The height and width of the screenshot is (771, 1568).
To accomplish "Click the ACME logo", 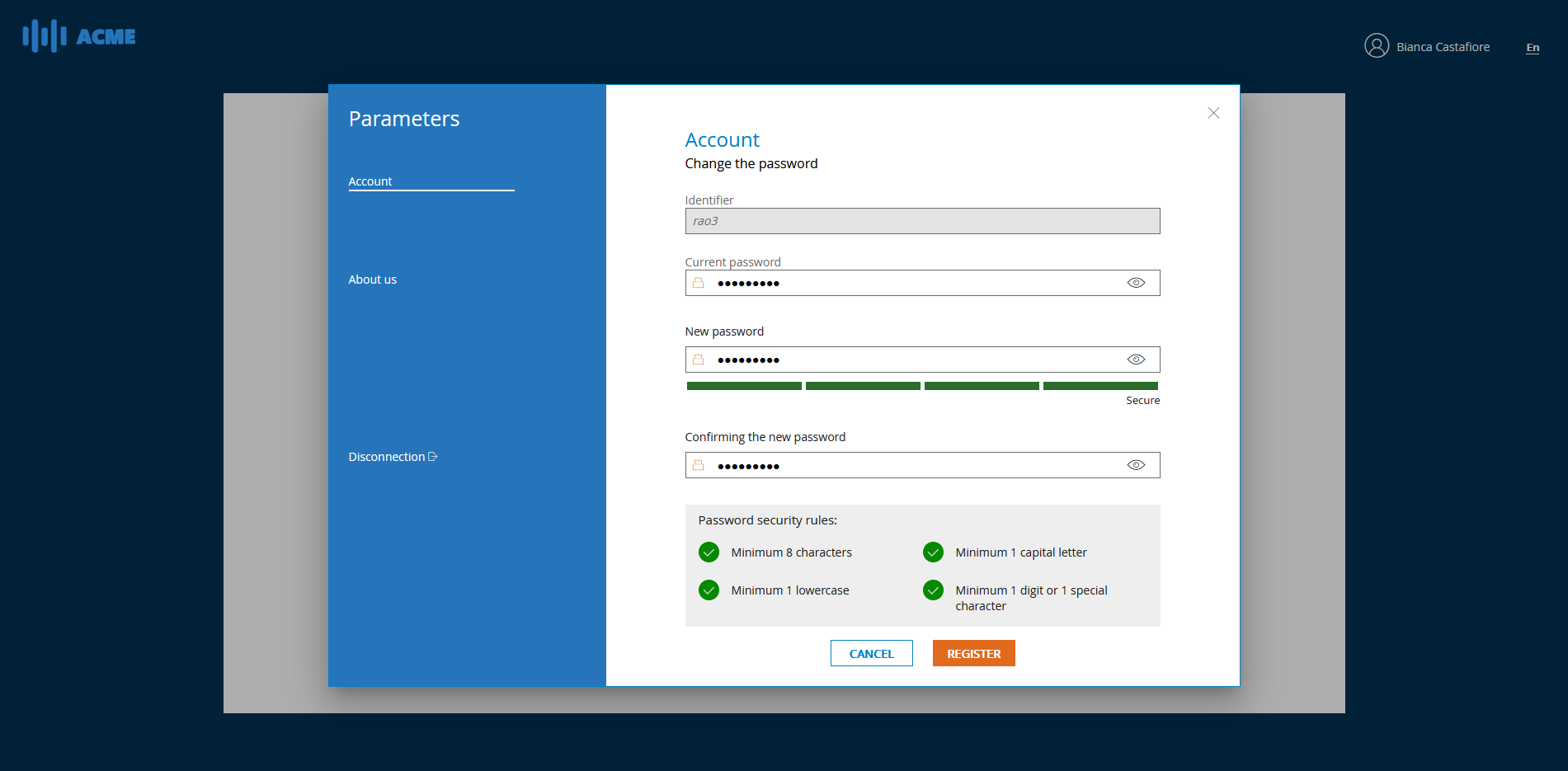I will pos(78,35).
